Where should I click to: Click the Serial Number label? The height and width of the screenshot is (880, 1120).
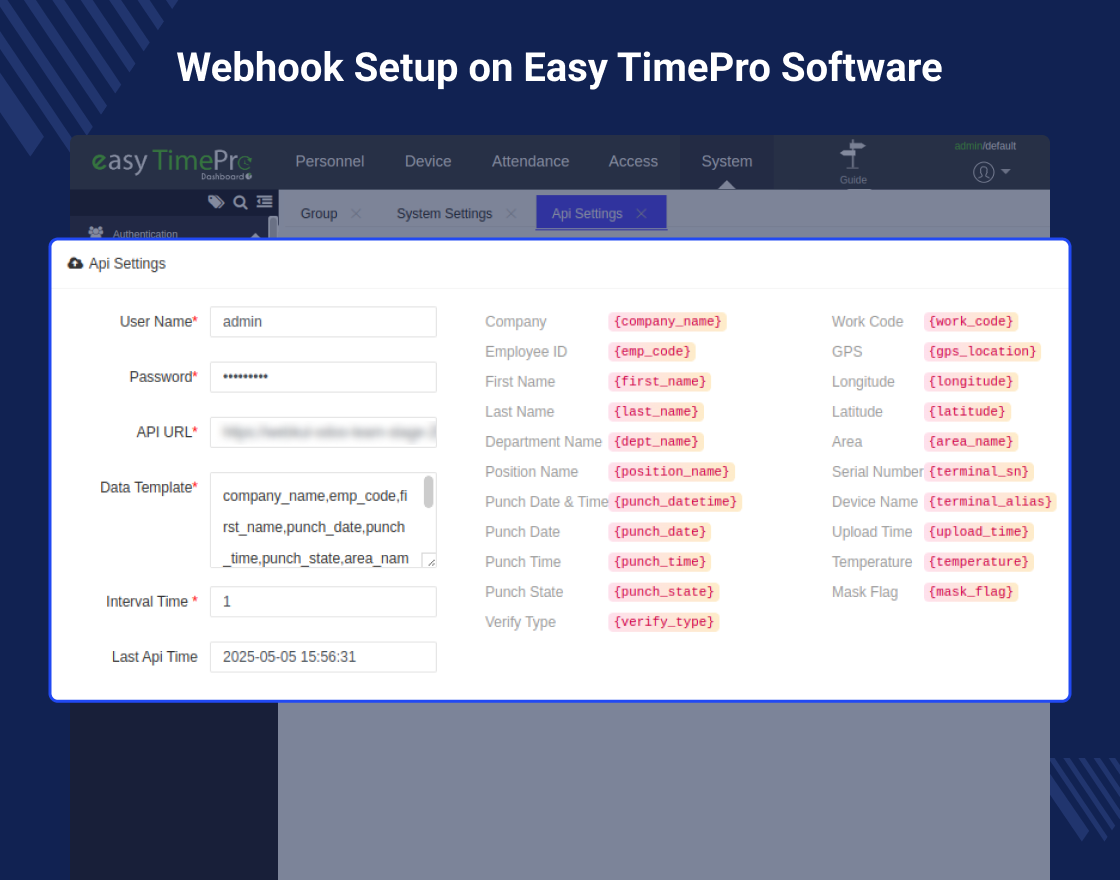(x=877, y=471)
